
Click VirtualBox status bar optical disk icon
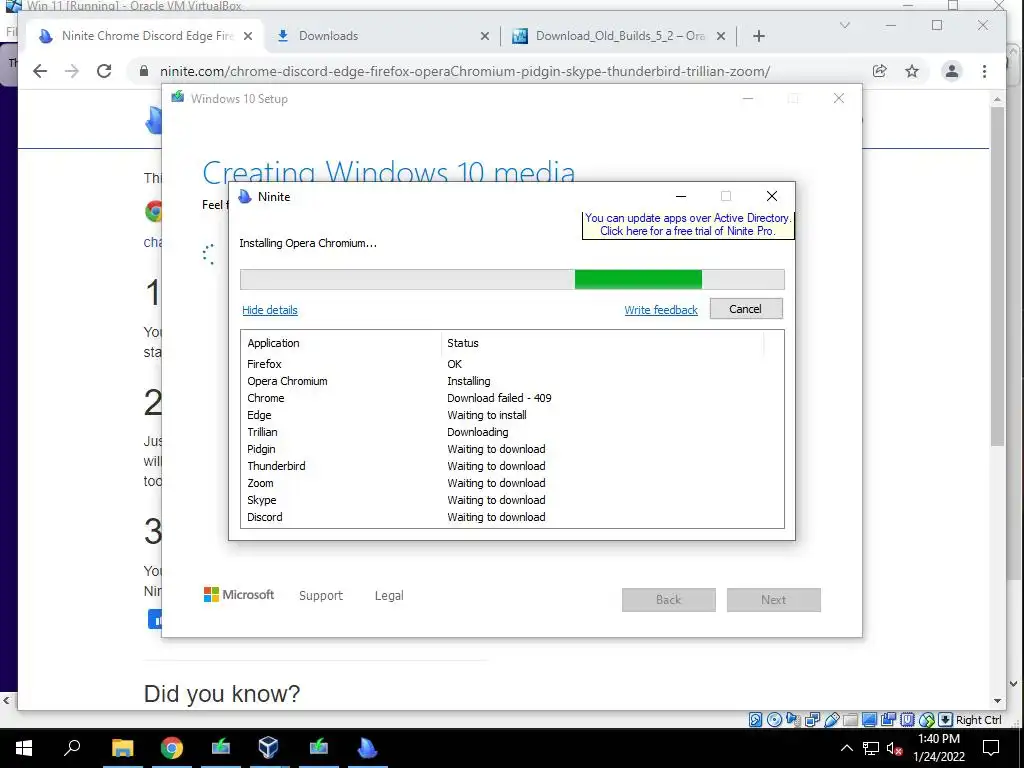774,720
